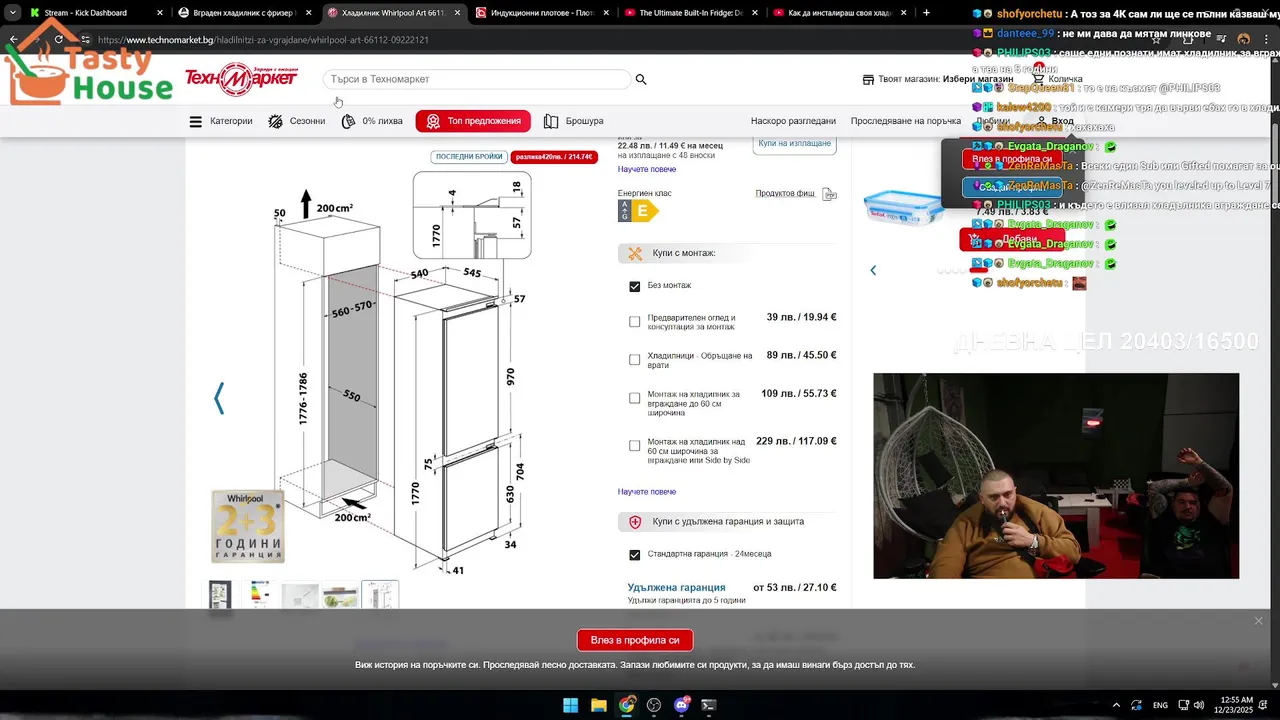Image resolution: width=1280 pixels, height=720 pixels.
Task: Click the 0% лихва icon
Action: [348, 121]
